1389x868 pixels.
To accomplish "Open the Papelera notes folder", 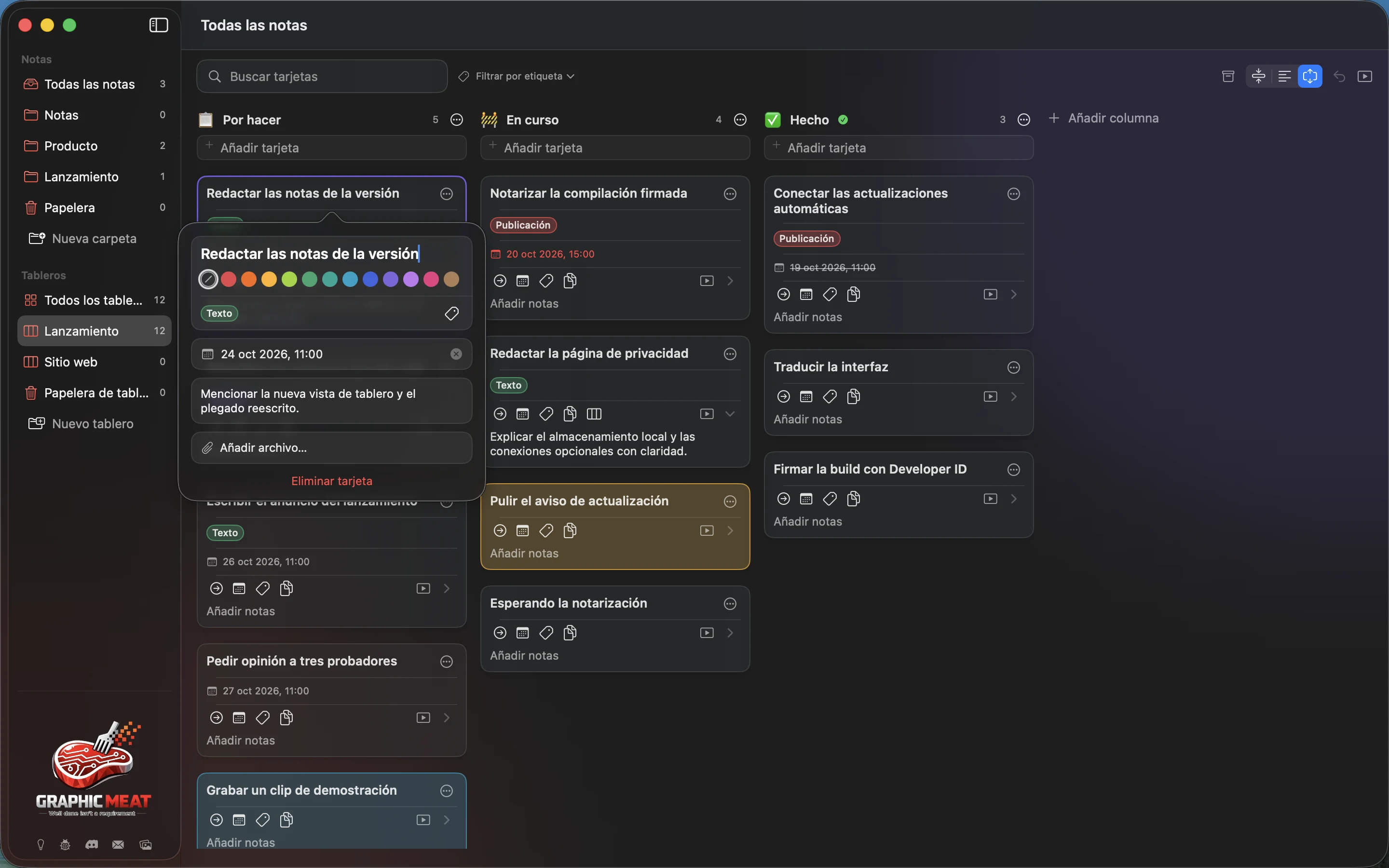I will point(95,207).
